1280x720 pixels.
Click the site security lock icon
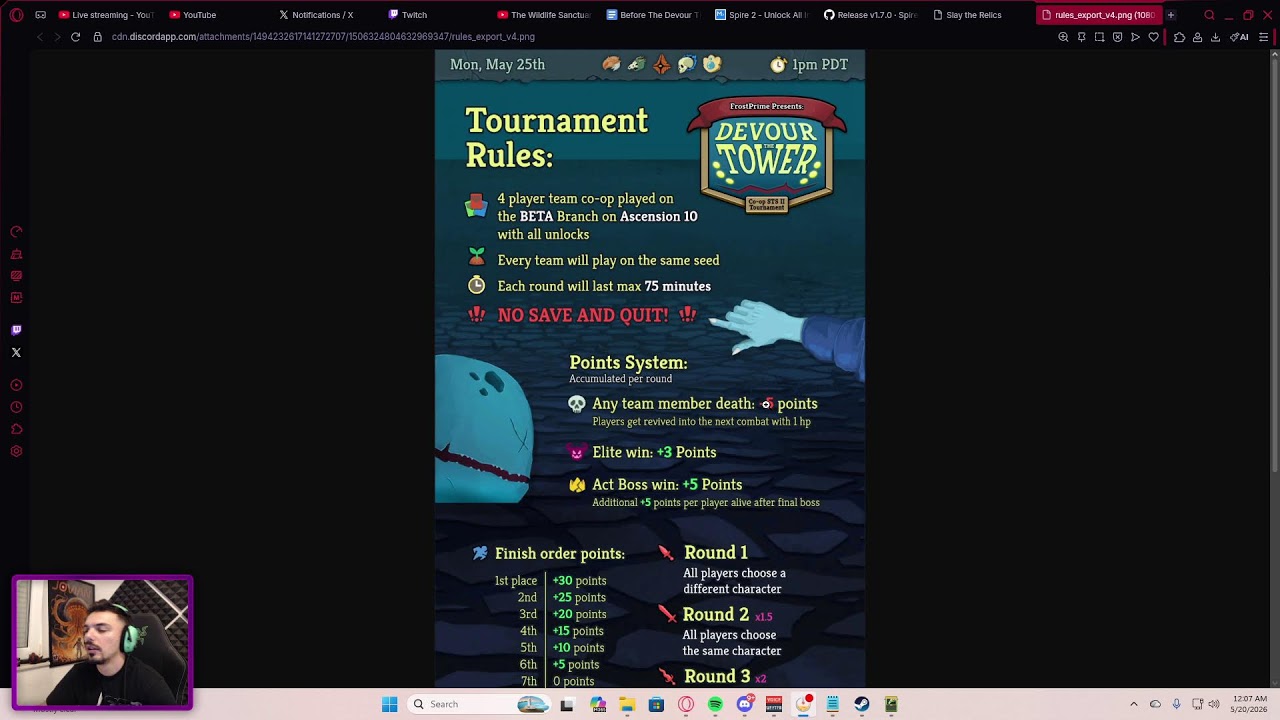click(x=97, y=37)
